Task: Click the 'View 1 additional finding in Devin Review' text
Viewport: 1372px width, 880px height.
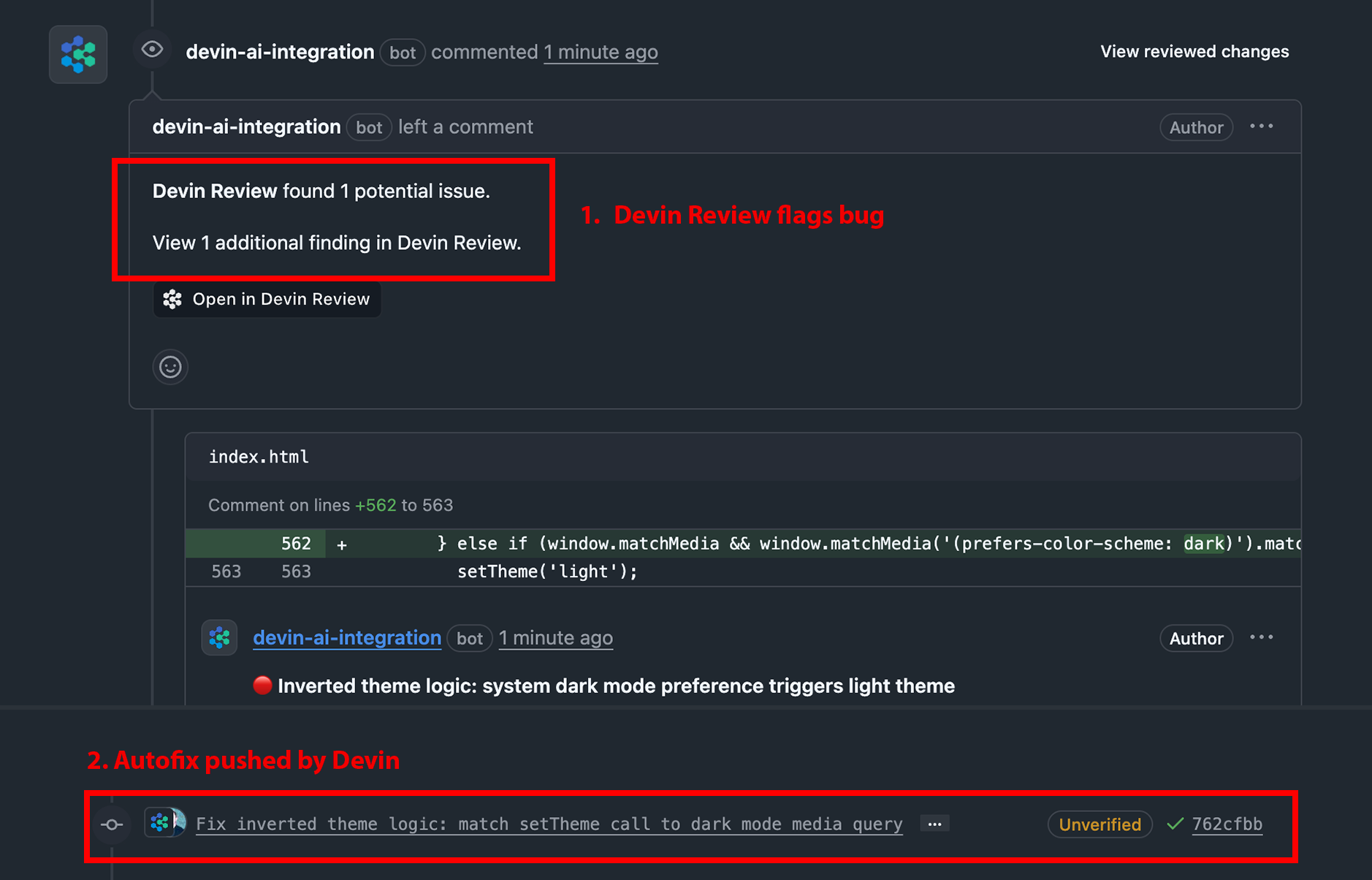Action: [x=337, y=243]
